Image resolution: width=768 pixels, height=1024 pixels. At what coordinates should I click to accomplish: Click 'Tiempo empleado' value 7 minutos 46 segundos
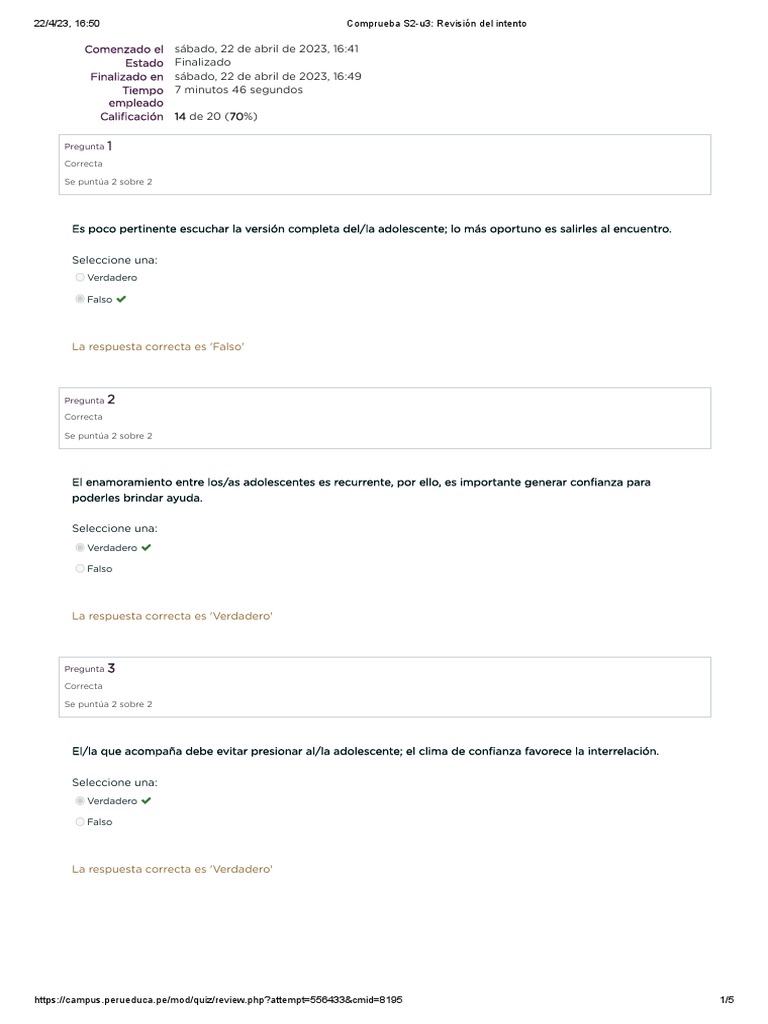[x=238, y=90]
